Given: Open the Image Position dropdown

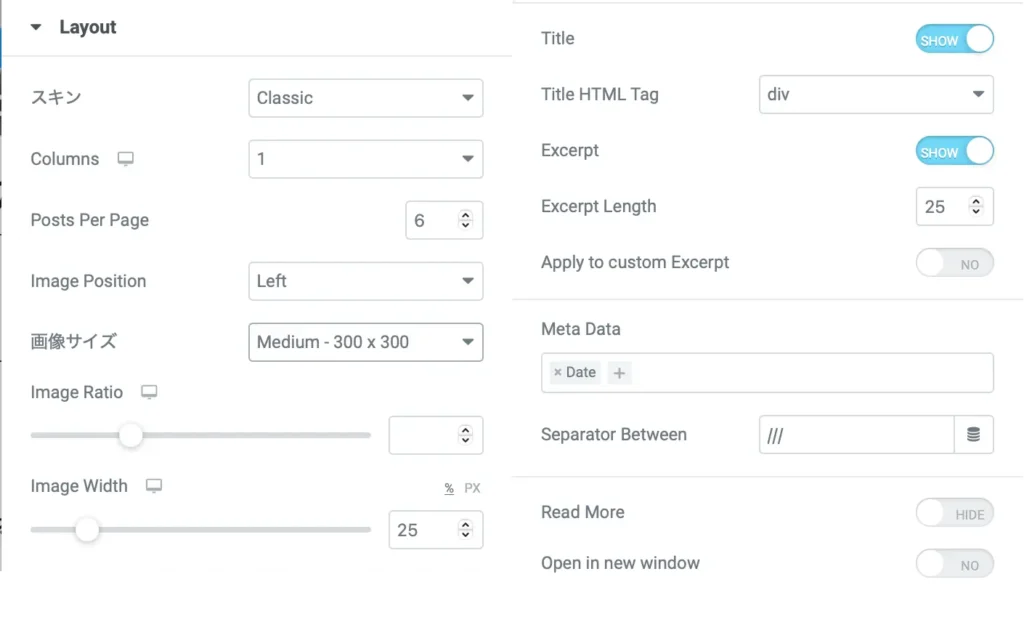Looking at the screenshot, I should coord(365,281).
